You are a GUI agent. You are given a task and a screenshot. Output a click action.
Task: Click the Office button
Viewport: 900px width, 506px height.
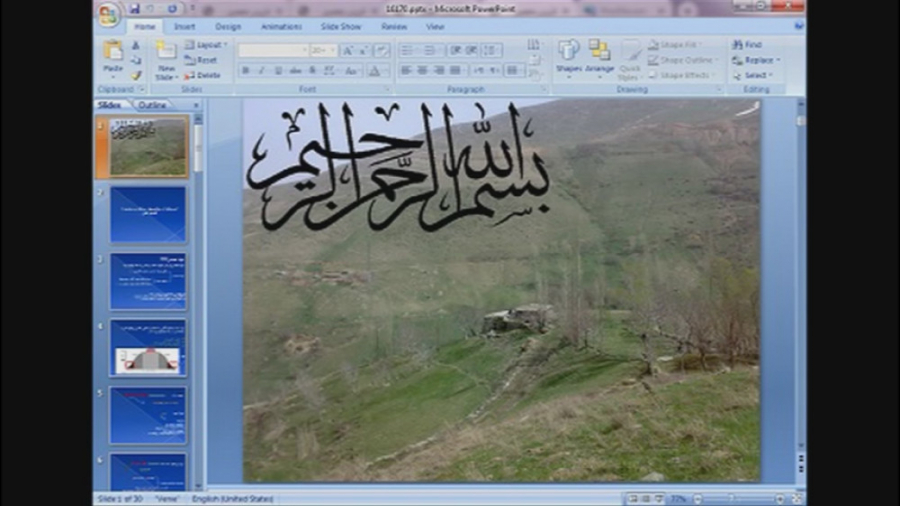coord(109,14)
